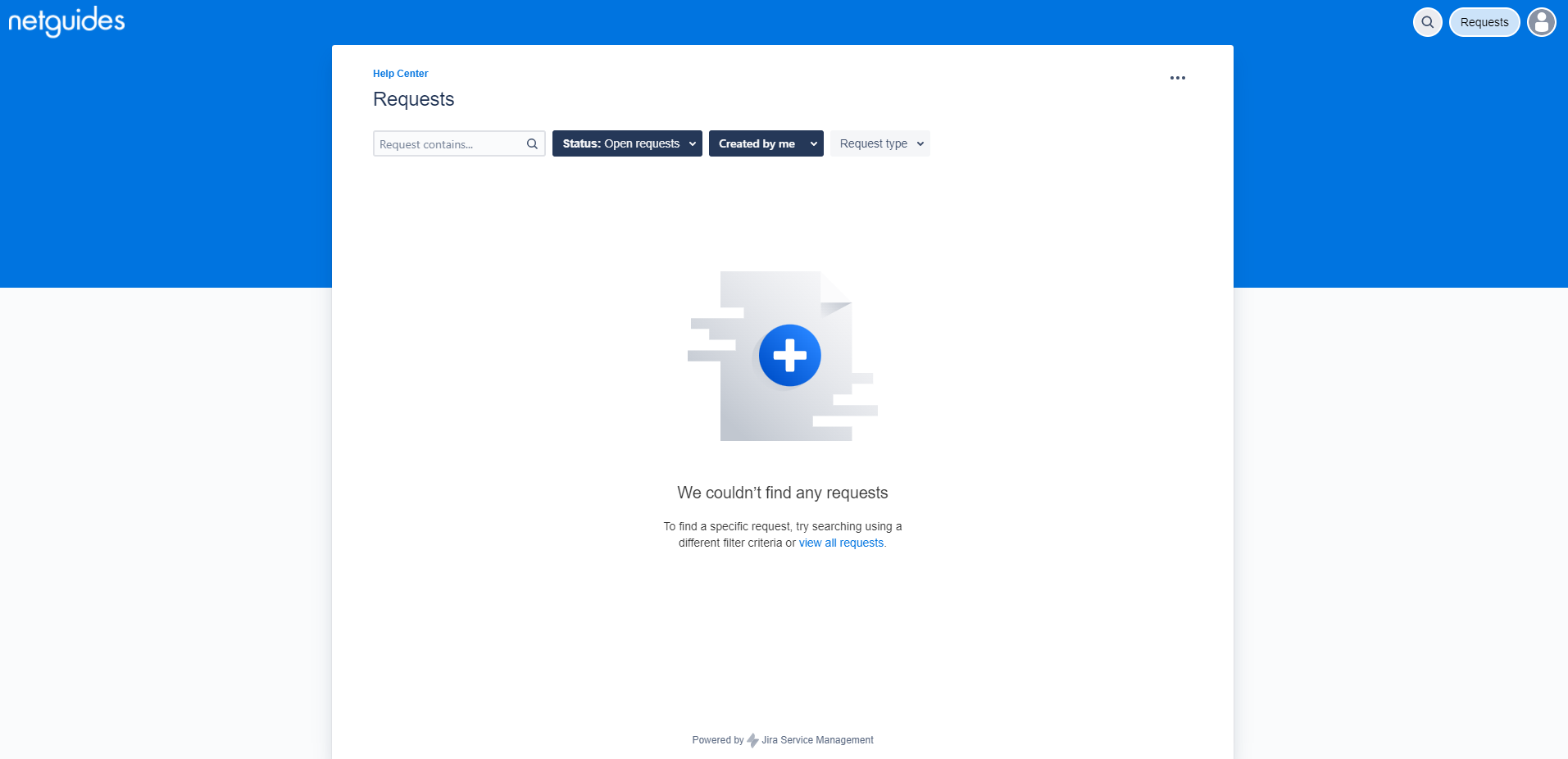
Task: Open the three-dot more options menu
Action: (1177, 78)
